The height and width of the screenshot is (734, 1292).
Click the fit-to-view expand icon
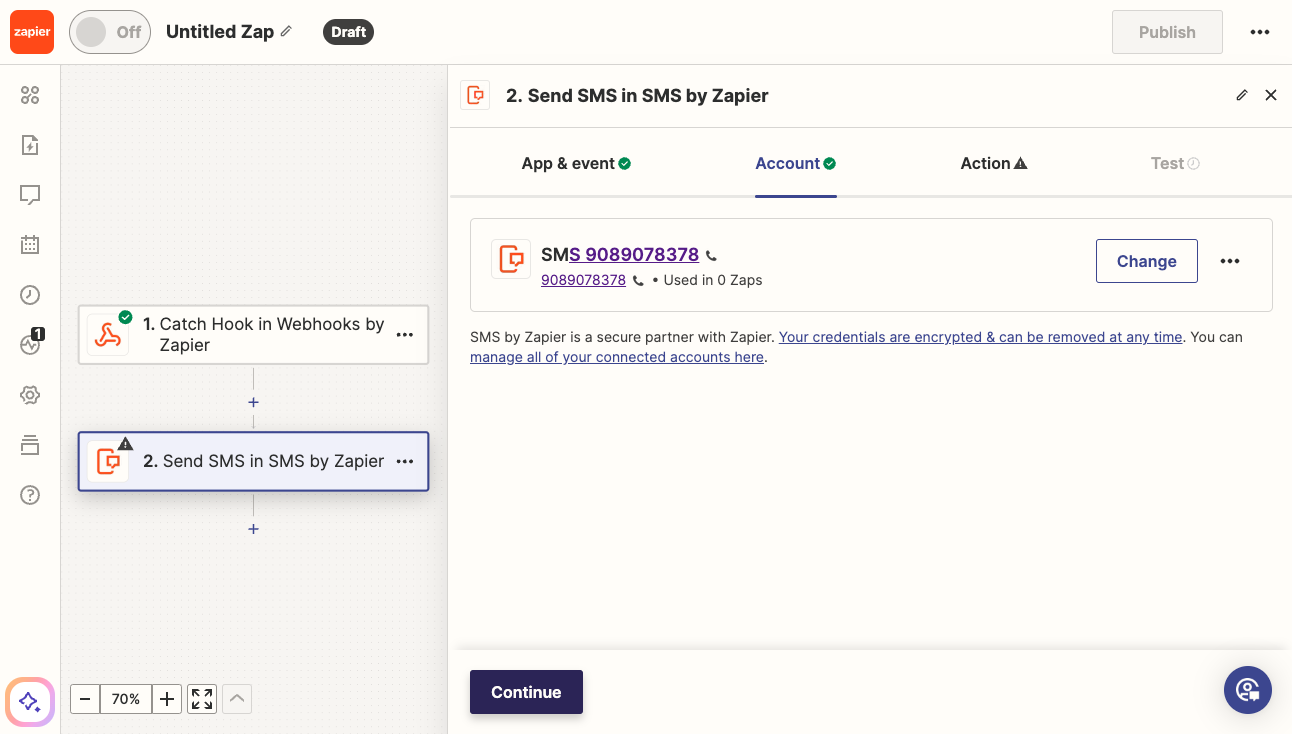pos(202,699)
